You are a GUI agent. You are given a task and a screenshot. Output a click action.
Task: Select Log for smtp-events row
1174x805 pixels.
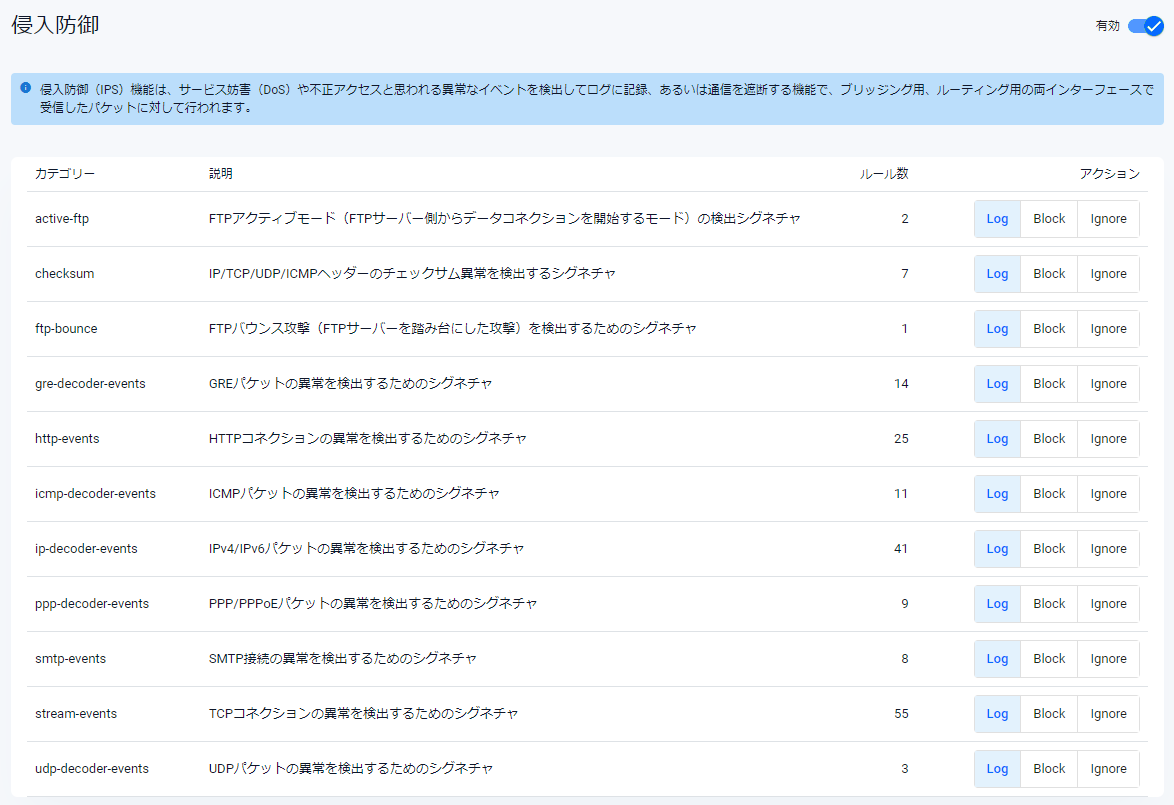click(997, 659)
